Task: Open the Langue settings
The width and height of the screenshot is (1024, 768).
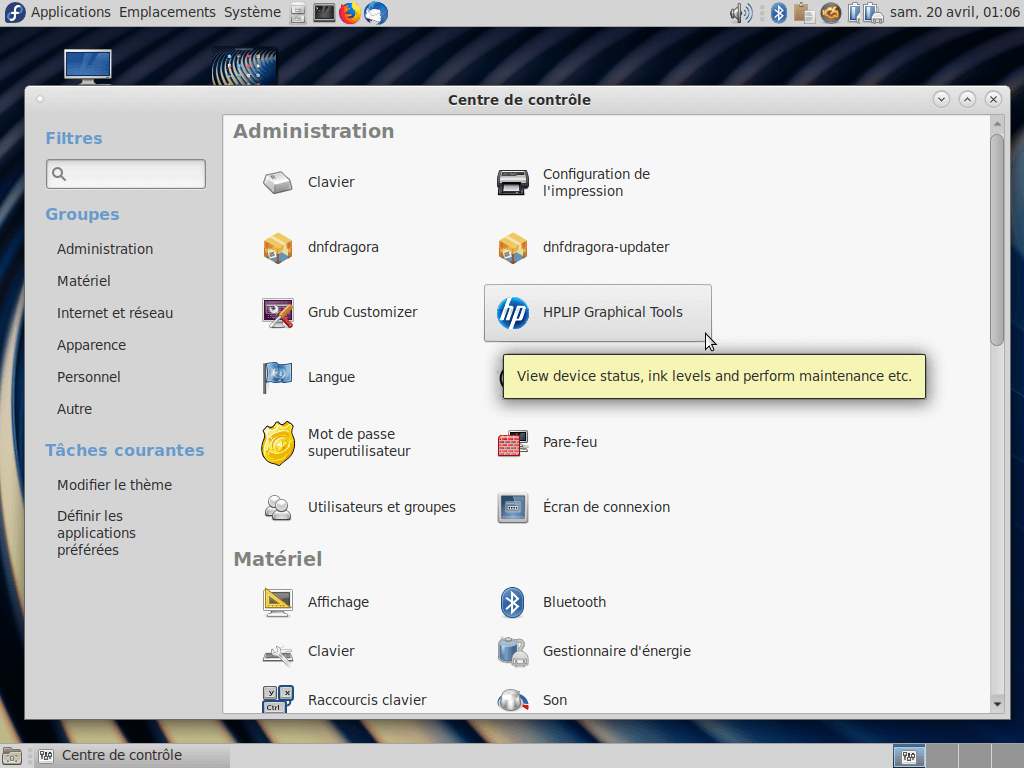Action: (308, 377)
